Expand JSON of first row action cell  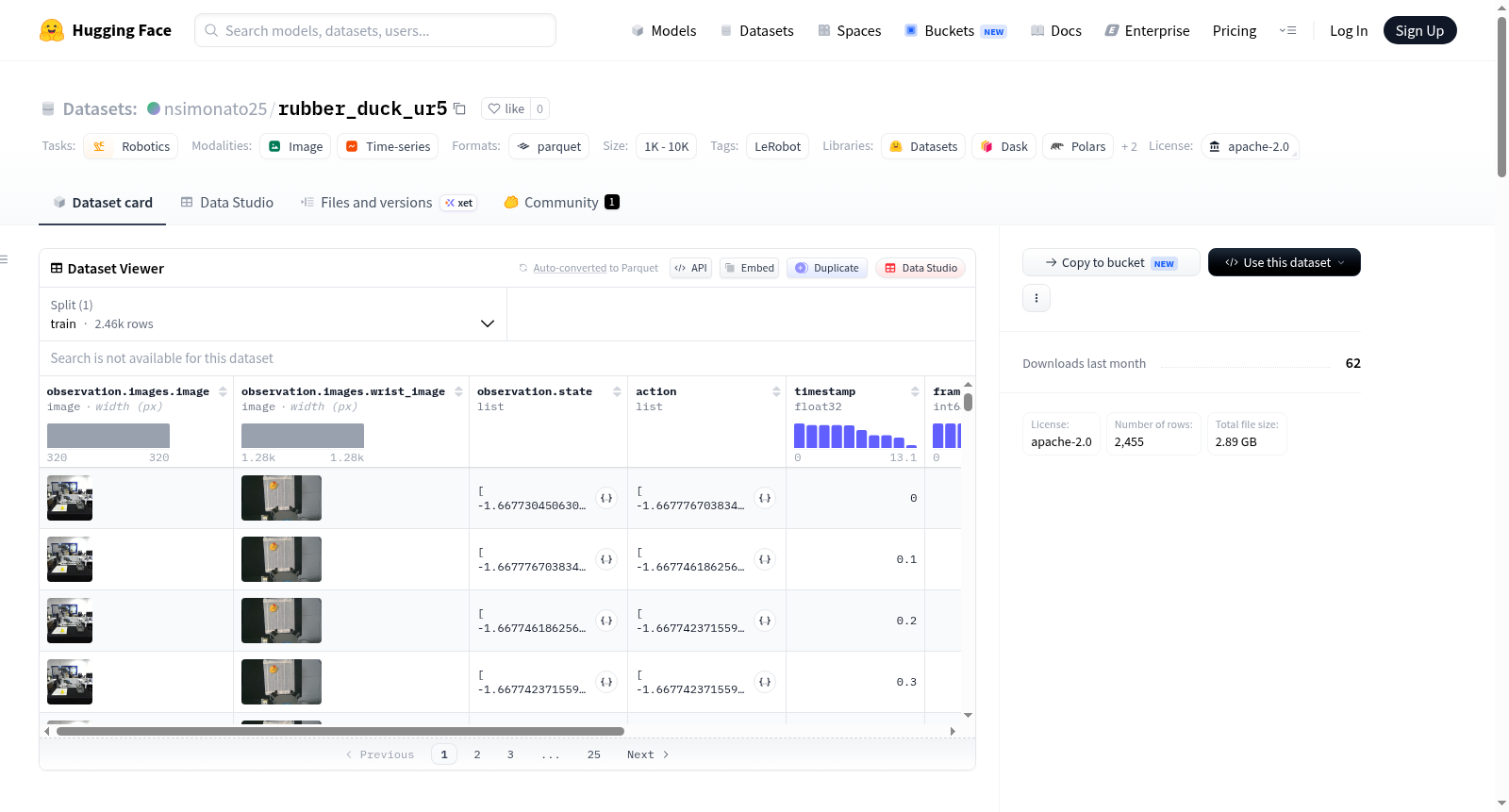tap(765, 498)
